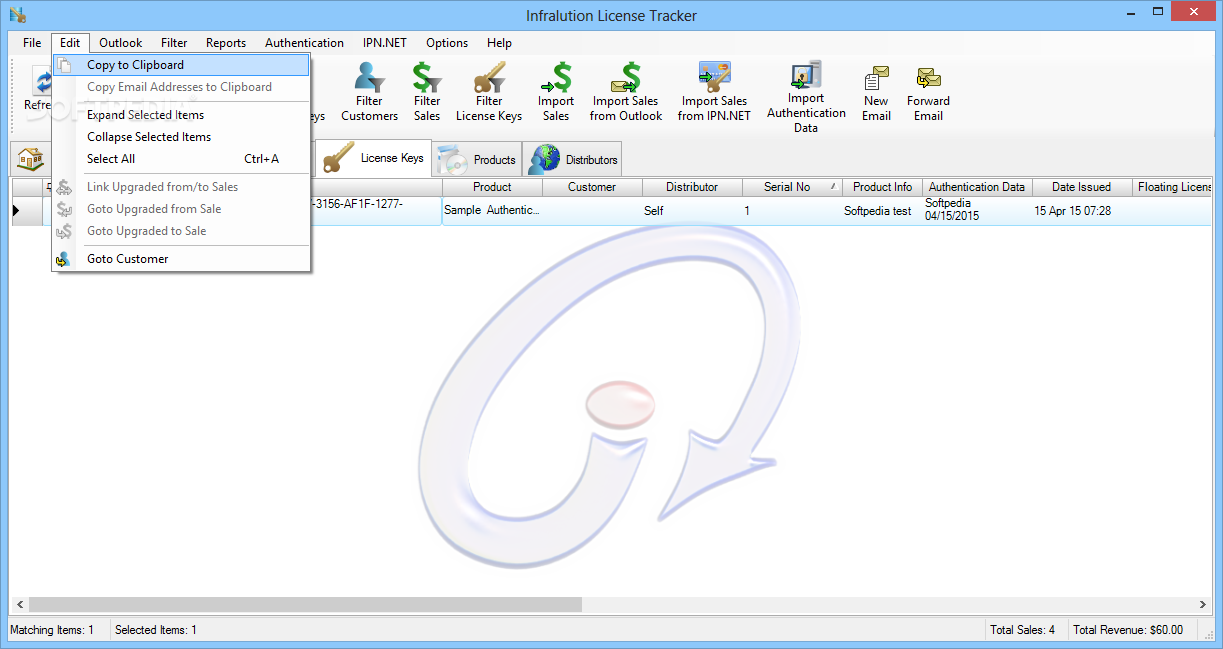The image size is (1223, 649).
Task: Sort by Serial No column header
Action: (792, 187)
